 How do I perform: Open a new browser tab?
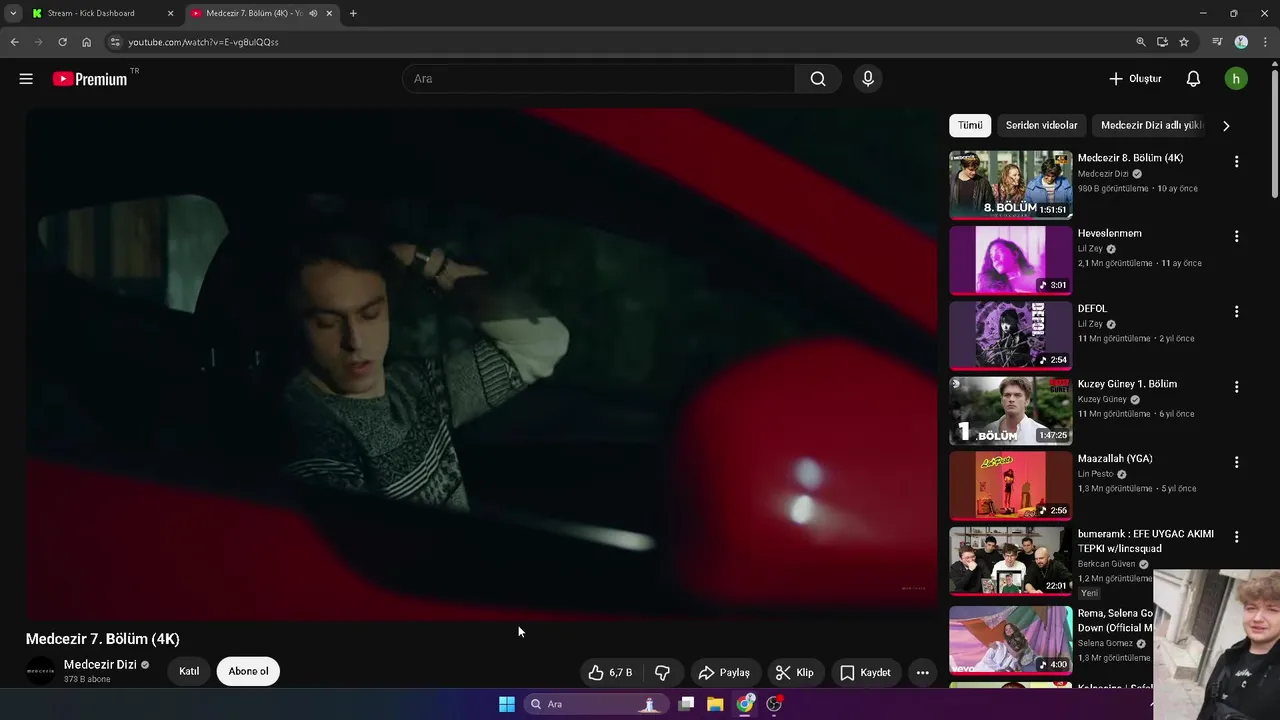(x=353, y=13)
